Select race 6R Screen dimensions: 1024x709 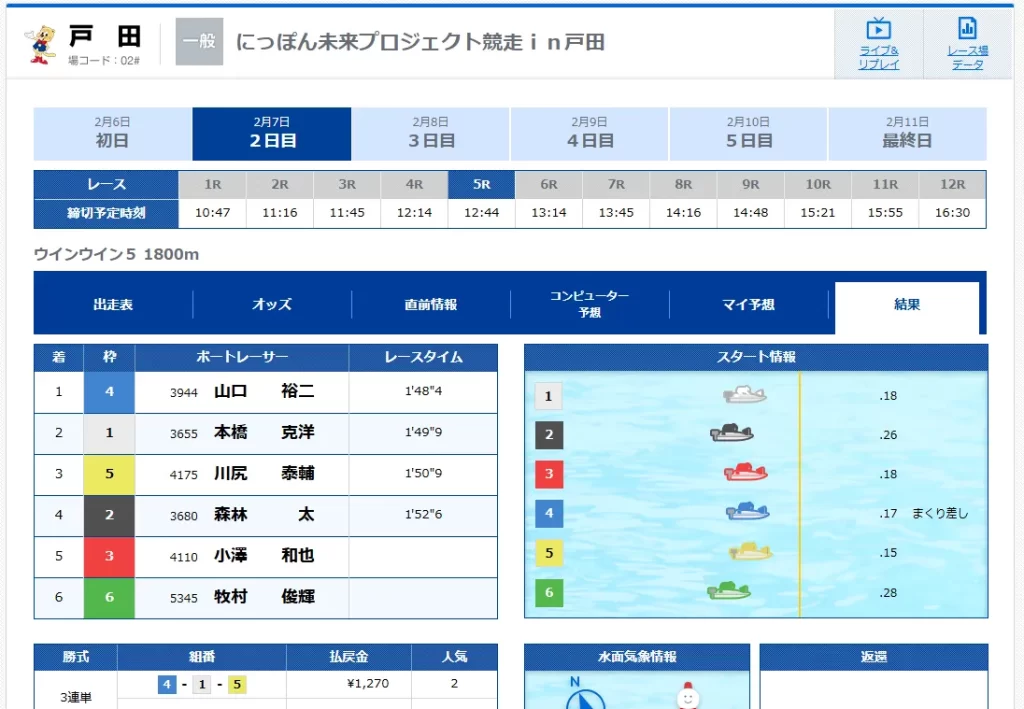[548, 186]
